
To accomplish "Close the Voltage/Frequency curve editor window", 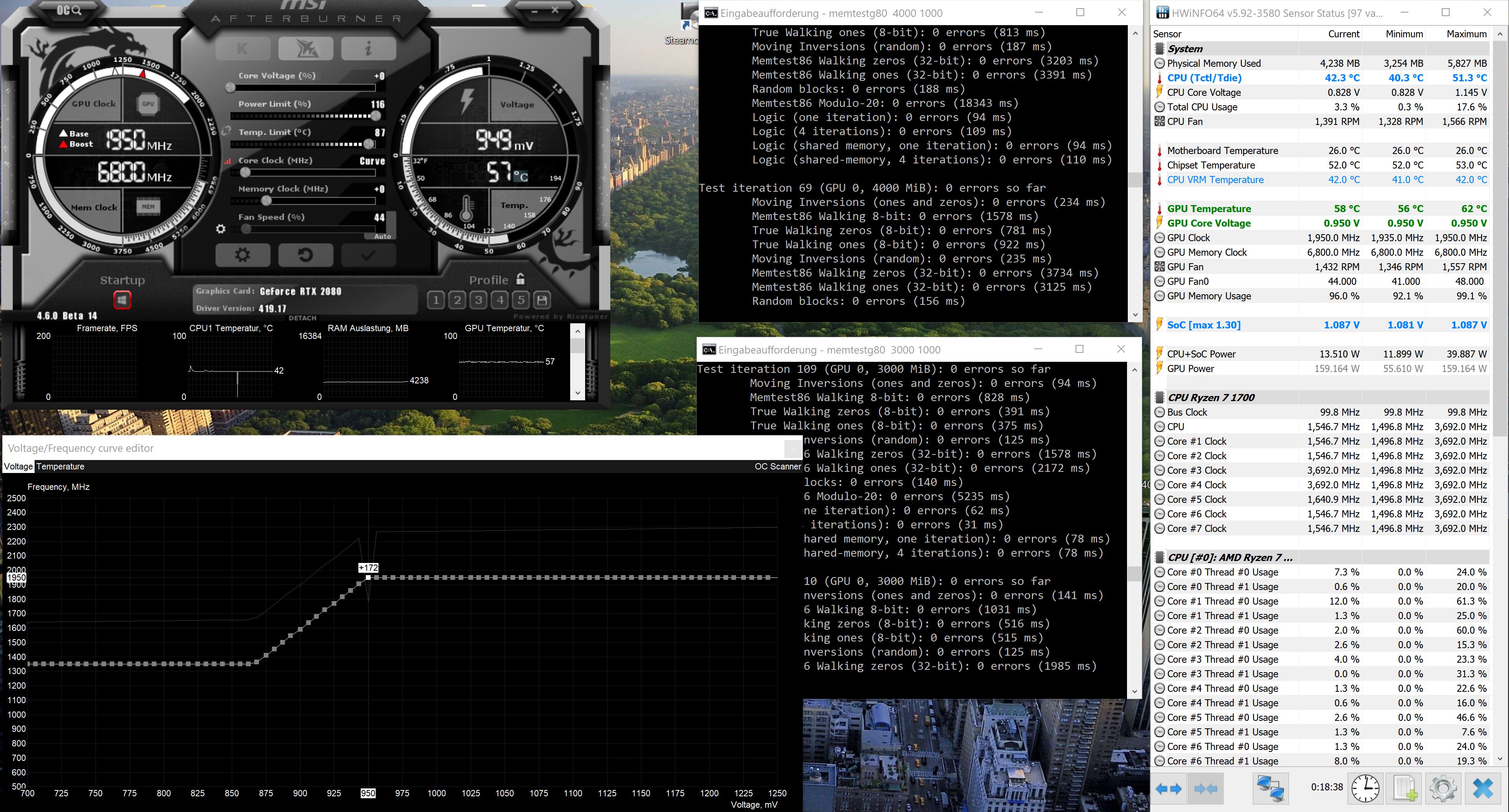I will [793, 449].
